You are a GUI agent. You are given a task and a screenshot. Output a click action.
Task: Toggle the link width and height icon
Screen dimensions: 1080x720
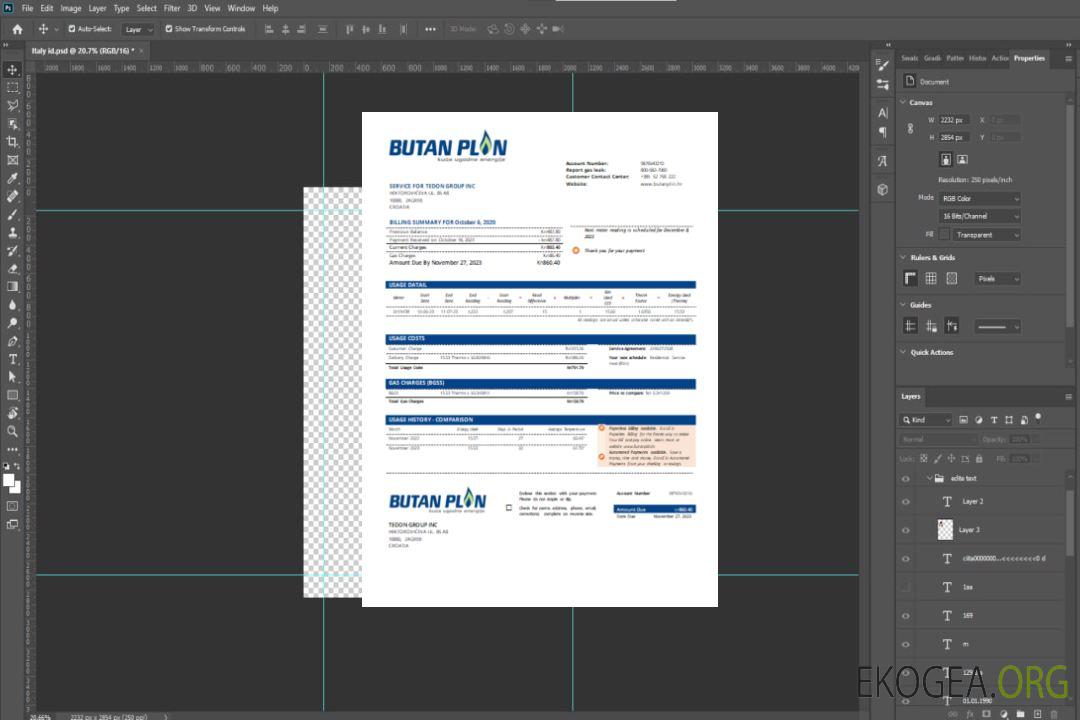pos(911,128)
